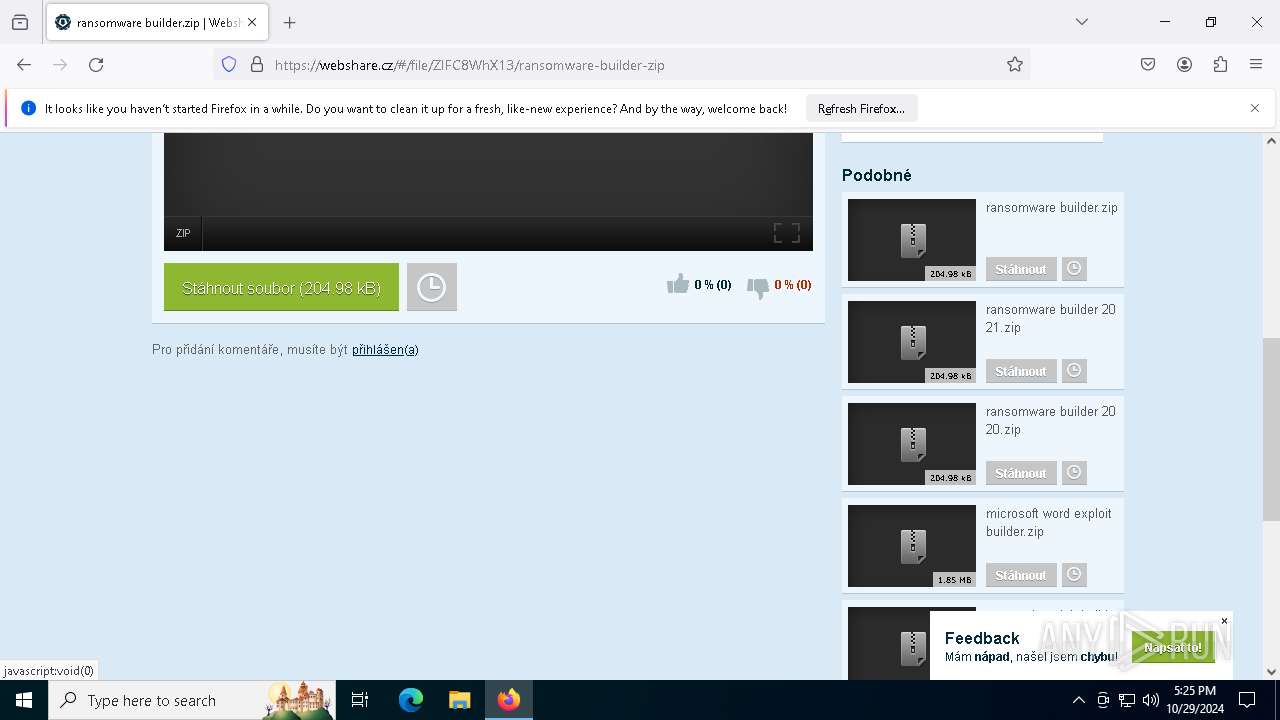Click clock icon for ransomware builder 2021.zip
Image resolution: width=1280 pixels, height=720 pixels.
click(1074, 371)
